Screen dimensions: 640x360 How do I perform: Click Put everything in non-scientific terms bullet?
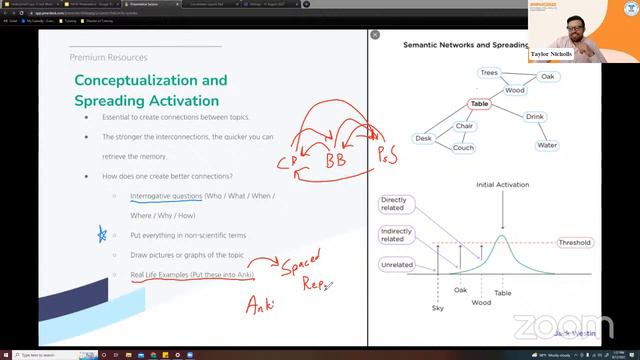[188, 236]
